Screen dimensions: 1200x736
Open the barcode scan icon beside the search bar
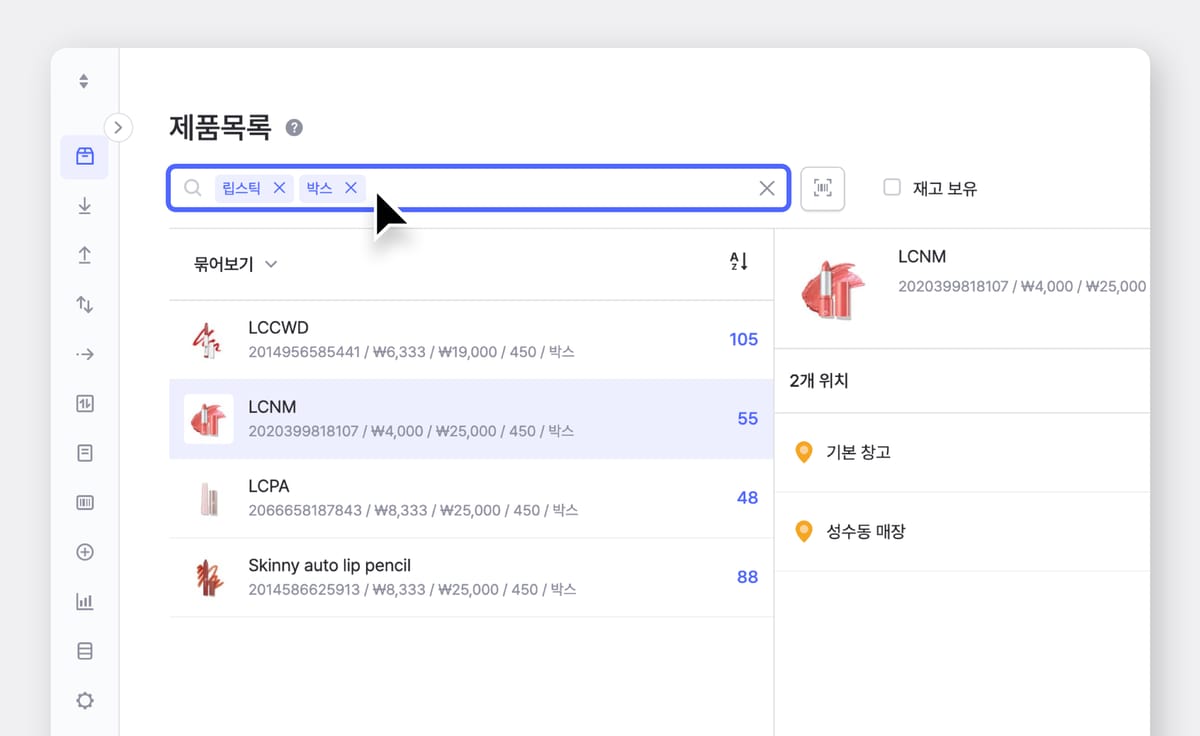pos(822,188)
